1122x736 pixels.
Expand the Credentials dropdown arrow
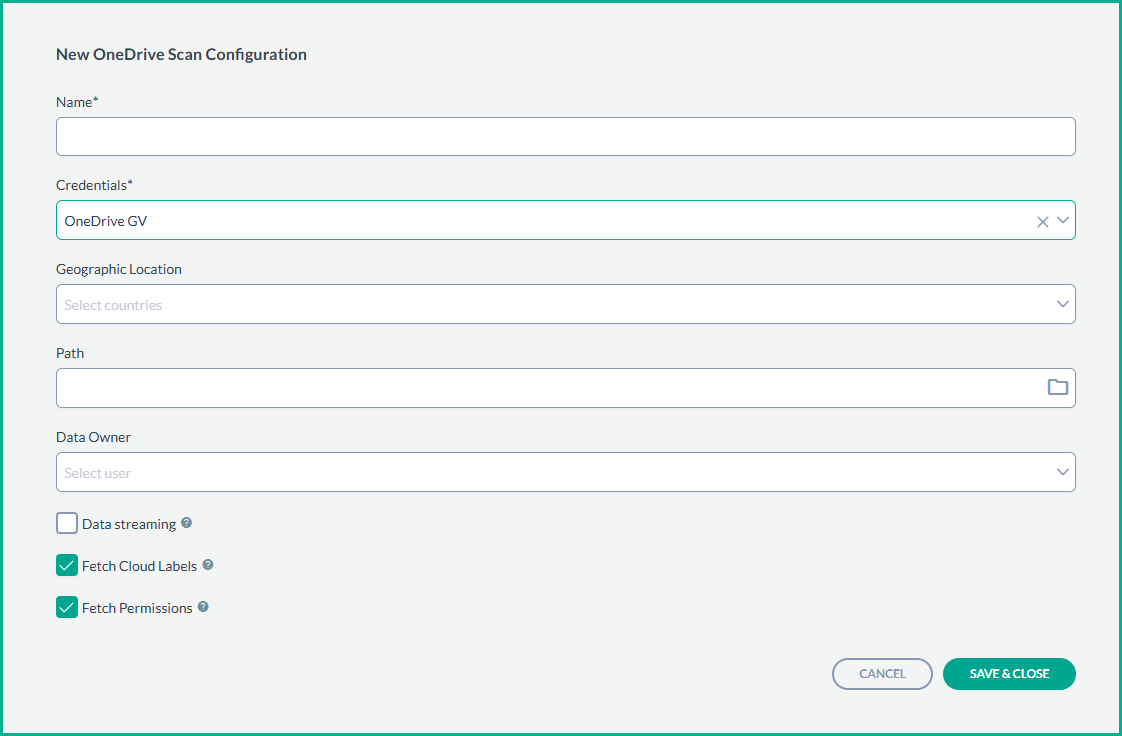point(1063,221)
